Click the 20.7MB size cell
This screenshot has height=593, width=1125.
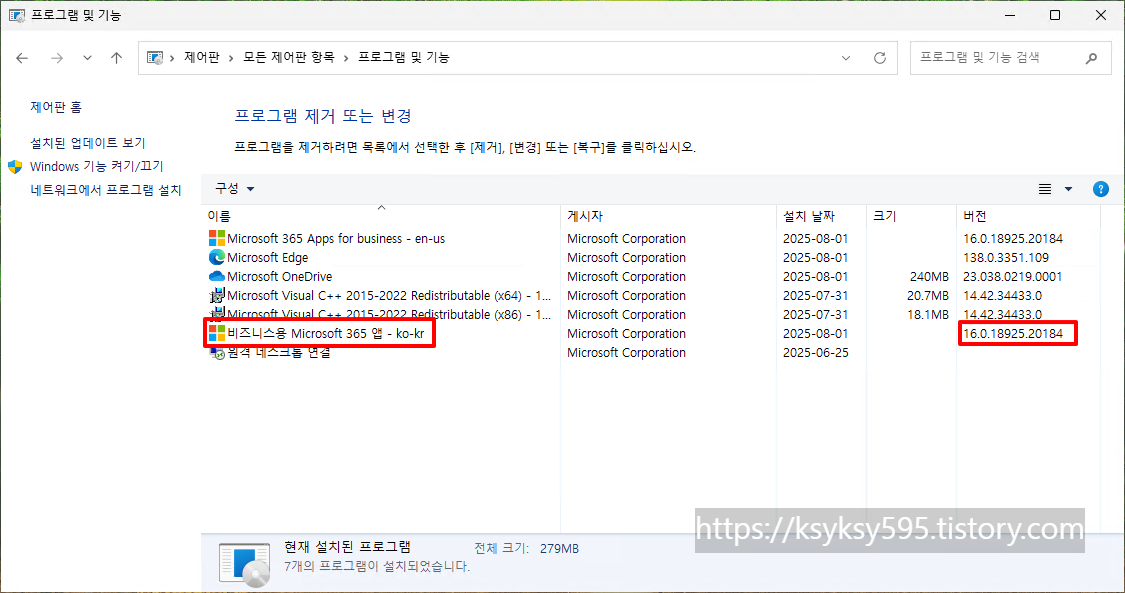(x=928, y=295)
